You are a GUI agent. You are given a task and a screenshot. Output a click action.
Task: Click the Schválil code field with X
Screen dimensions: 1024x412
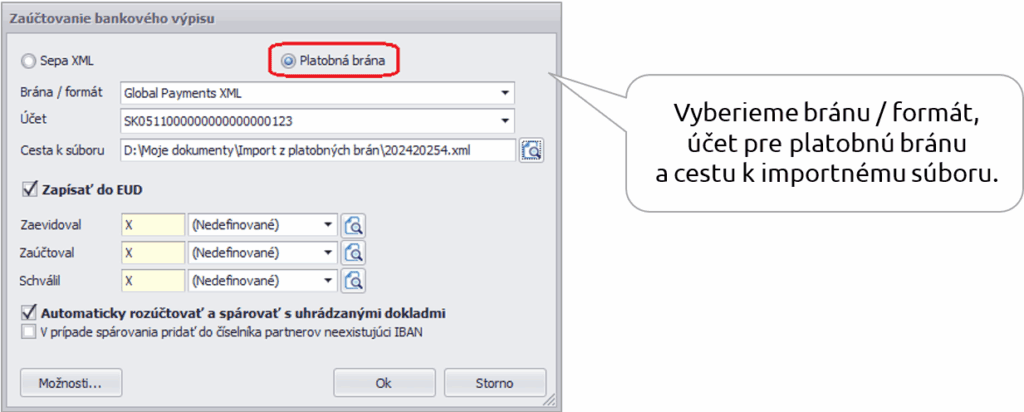(152, 279)
